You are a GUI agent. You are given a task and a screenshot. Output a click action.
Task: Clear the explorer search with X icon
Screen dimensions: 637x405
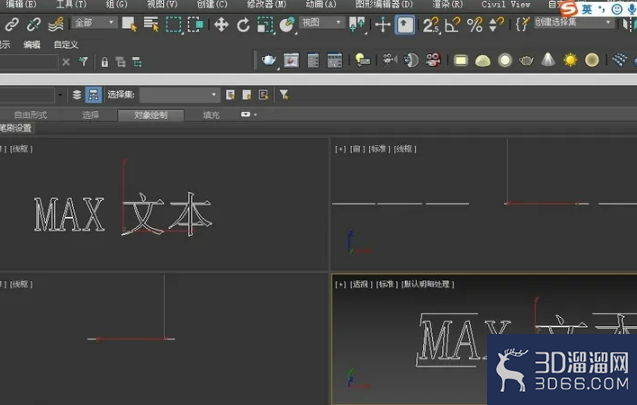pos(66,62)
